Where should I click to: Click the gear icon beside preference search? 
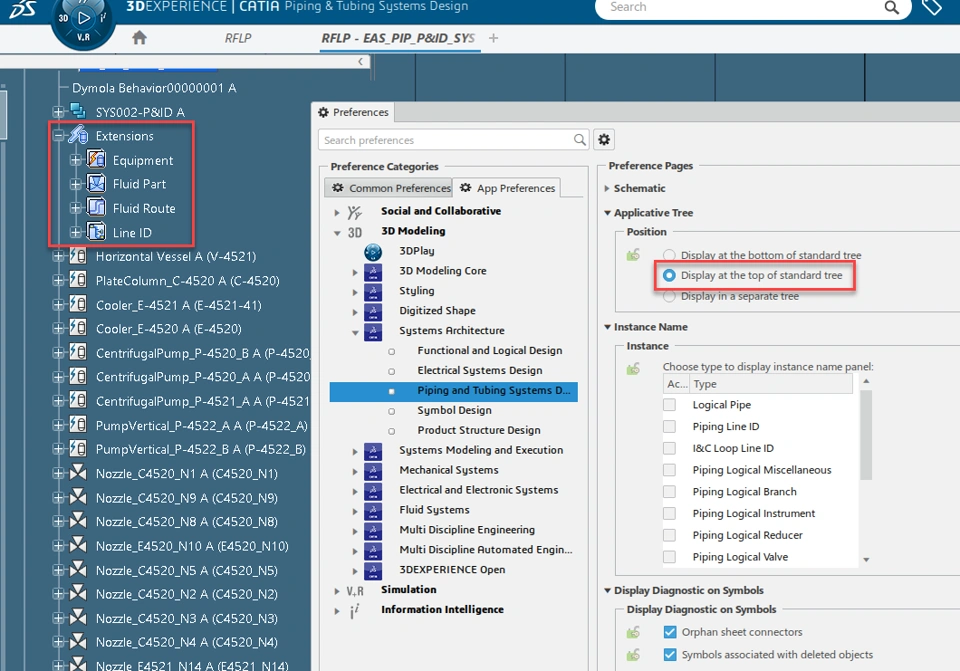click(604, 140)
